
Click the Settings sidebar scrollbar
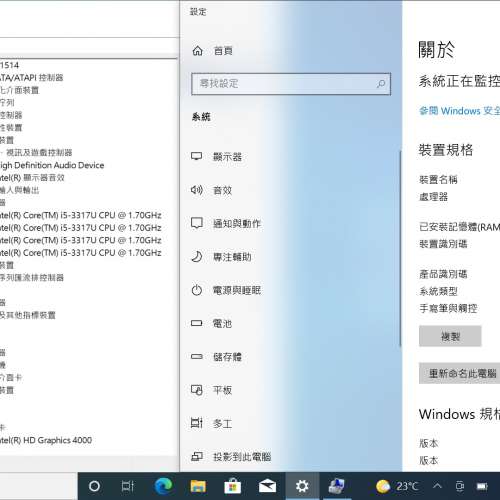tap(400, 248)
